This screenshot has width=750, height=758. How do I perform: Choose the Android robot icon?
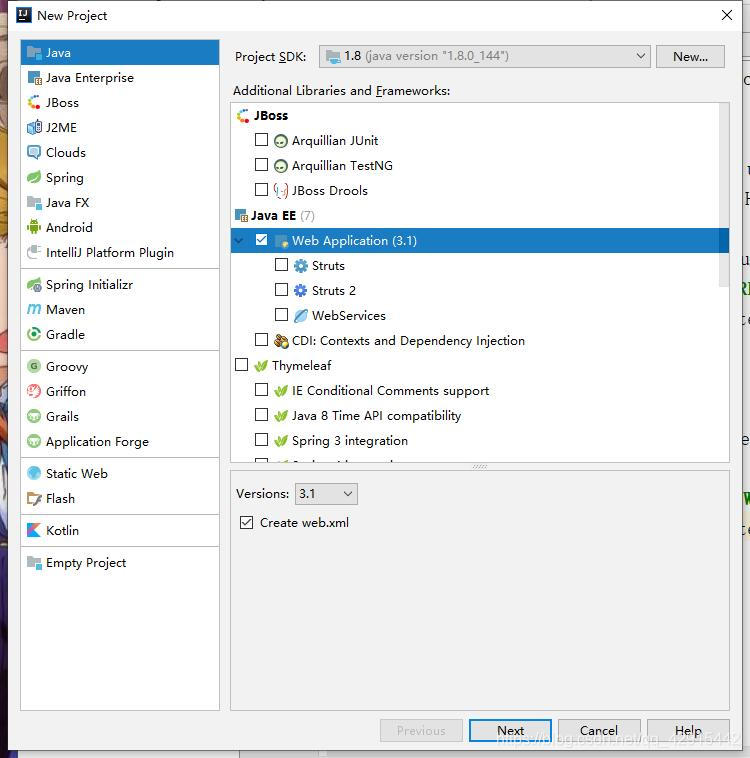(34, 227)
